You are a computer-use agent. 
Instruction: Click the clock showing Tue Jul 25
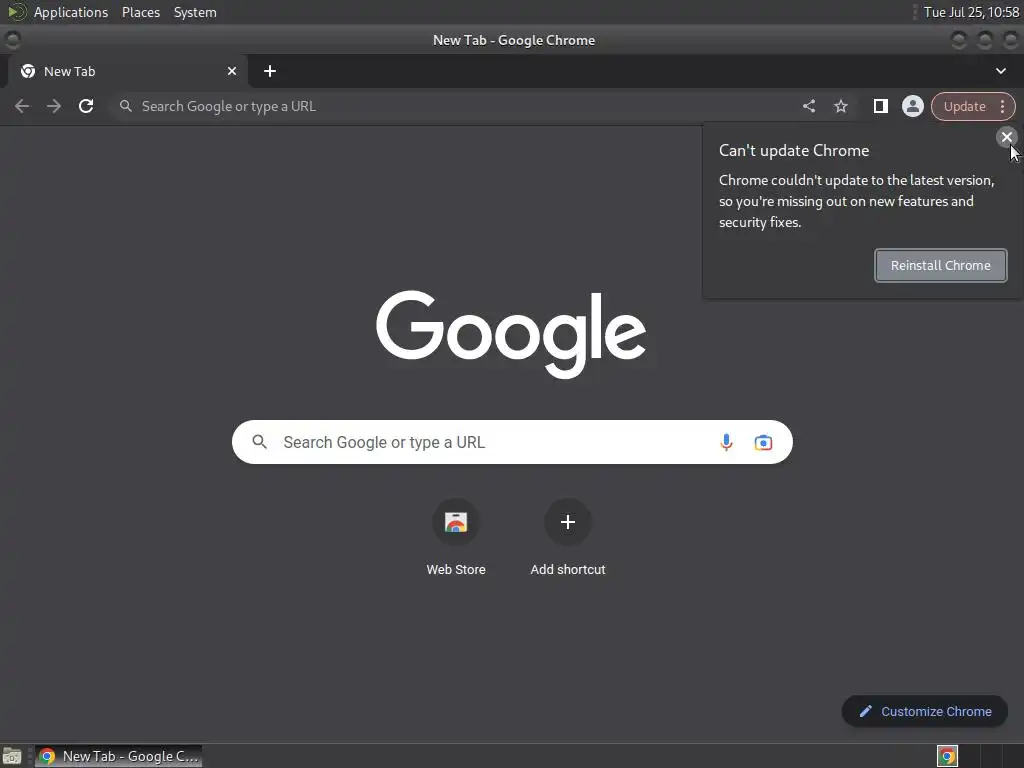click(x=971, y=12)
